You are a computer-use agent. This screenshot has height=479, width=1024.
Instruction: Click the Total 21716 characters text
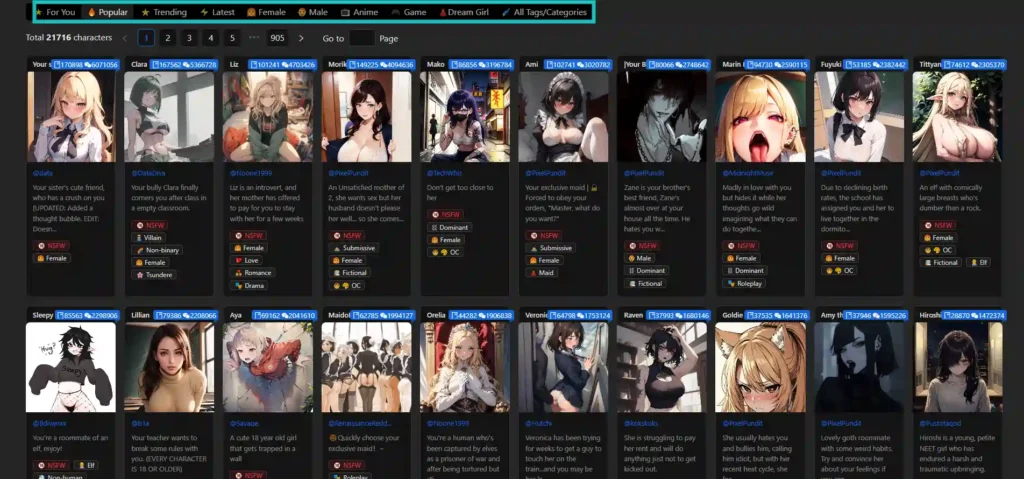pyautogui.click(x=69, y=38)
